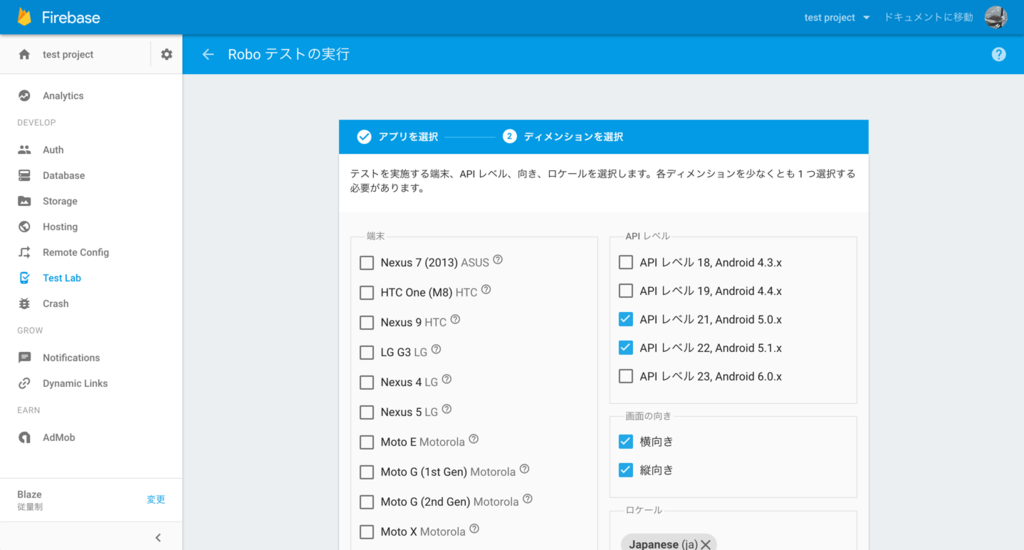Screen dimensions: 1024x550
Task: Show info for Nexus 7 (2013) ASUS
Action: tap(498, 260)
